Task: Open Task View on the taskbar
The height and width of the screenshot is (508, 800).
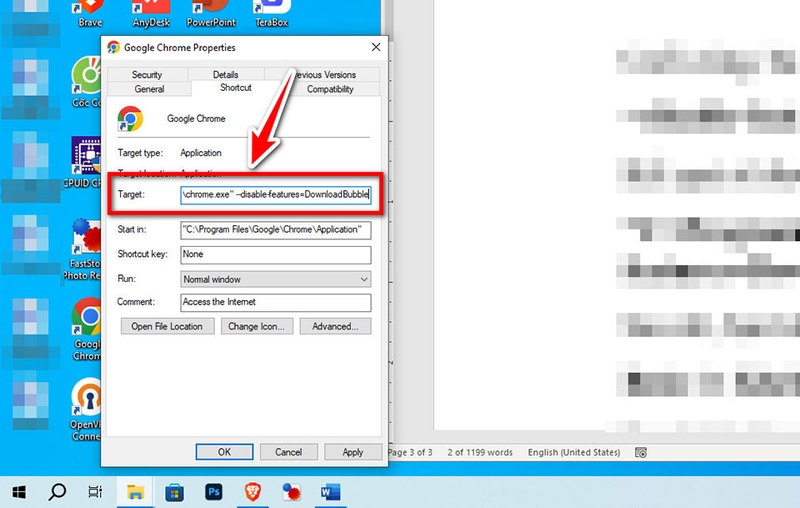Action: 95,492
